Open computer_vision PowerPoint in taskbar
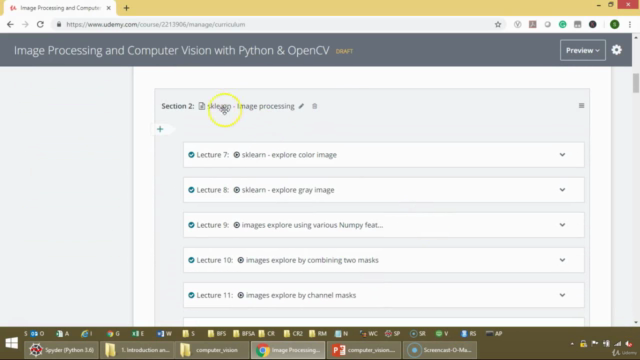Image resolution: width=640 pixels, height=360 pixels. click(364, 350)
